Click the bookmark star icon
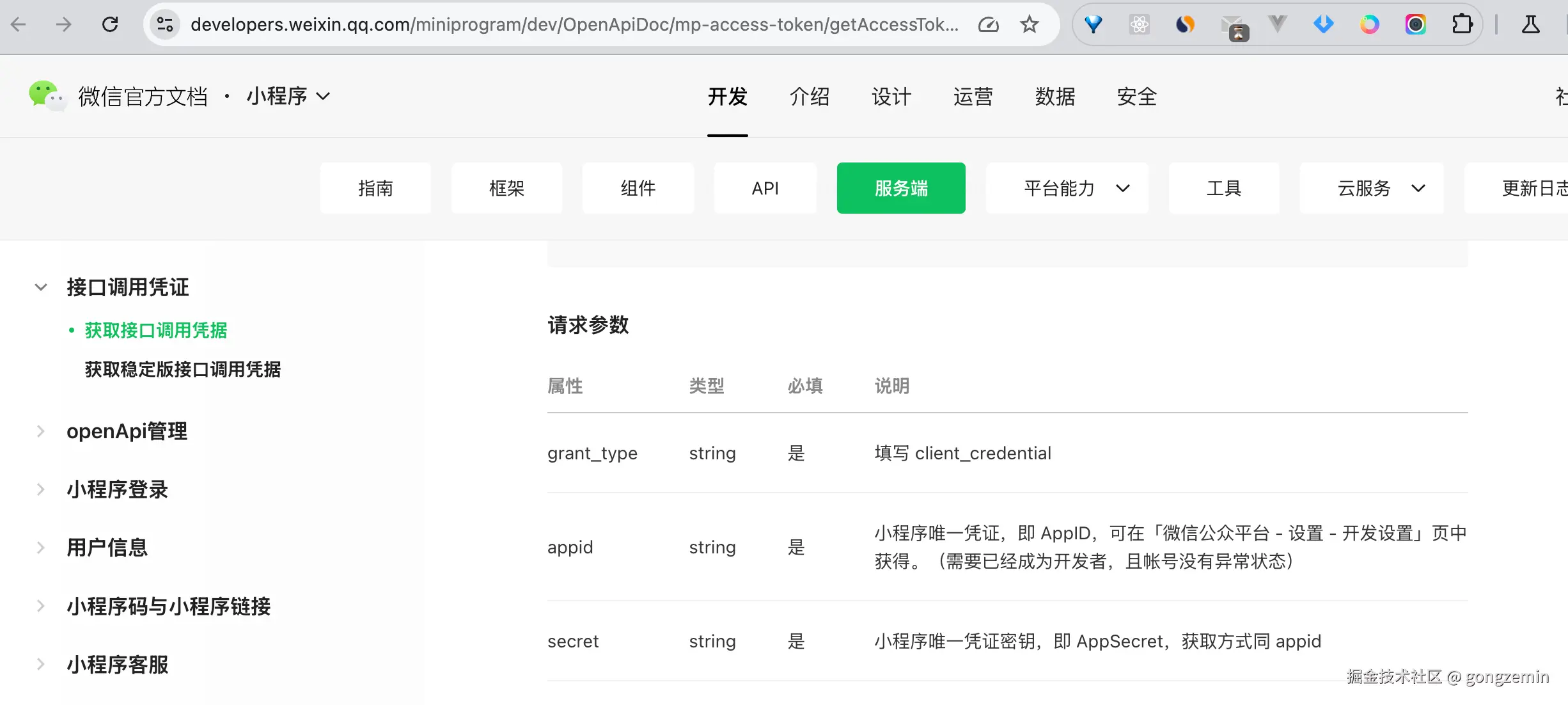1568x705 pixels. point(1029,25)
